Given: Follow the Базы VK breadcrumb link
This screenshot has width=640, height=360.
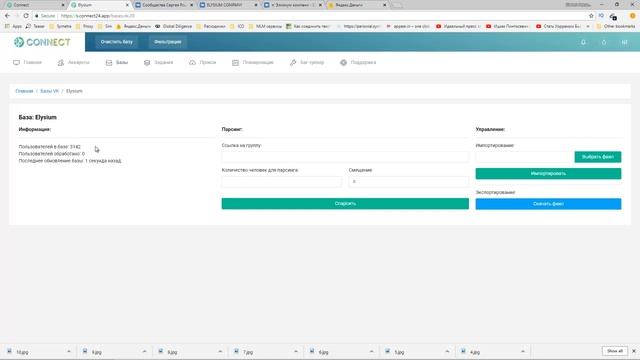Looking at the screenshot, I should point(49,91).
